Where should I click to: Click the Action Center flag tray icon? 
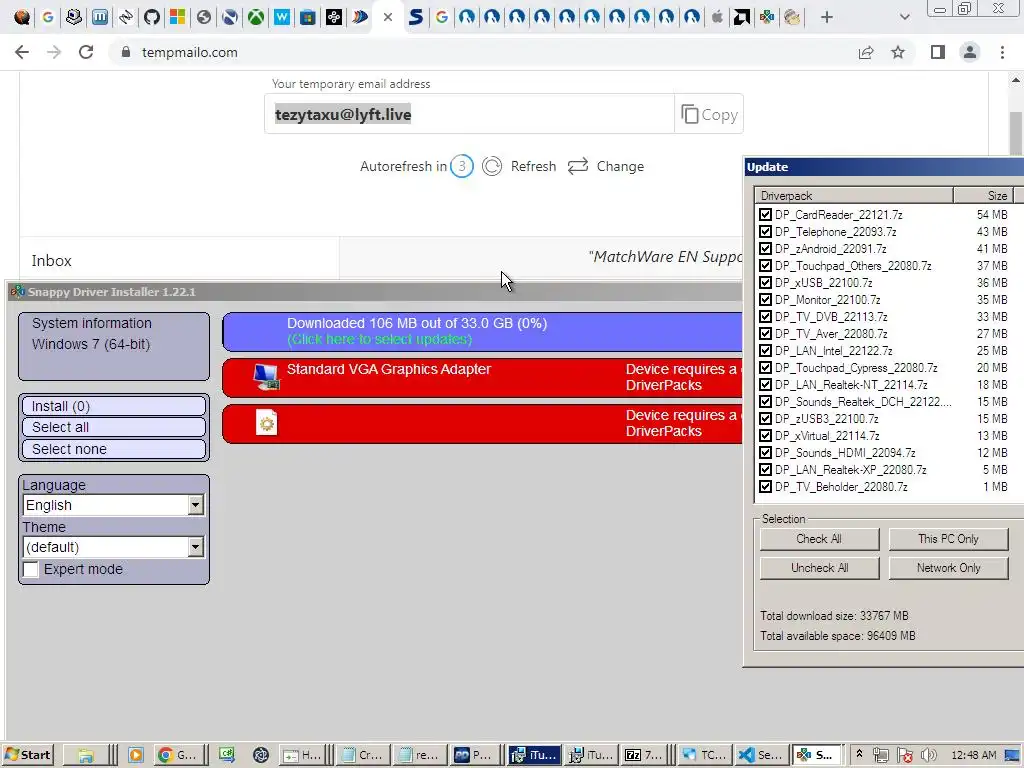point(904,755)
